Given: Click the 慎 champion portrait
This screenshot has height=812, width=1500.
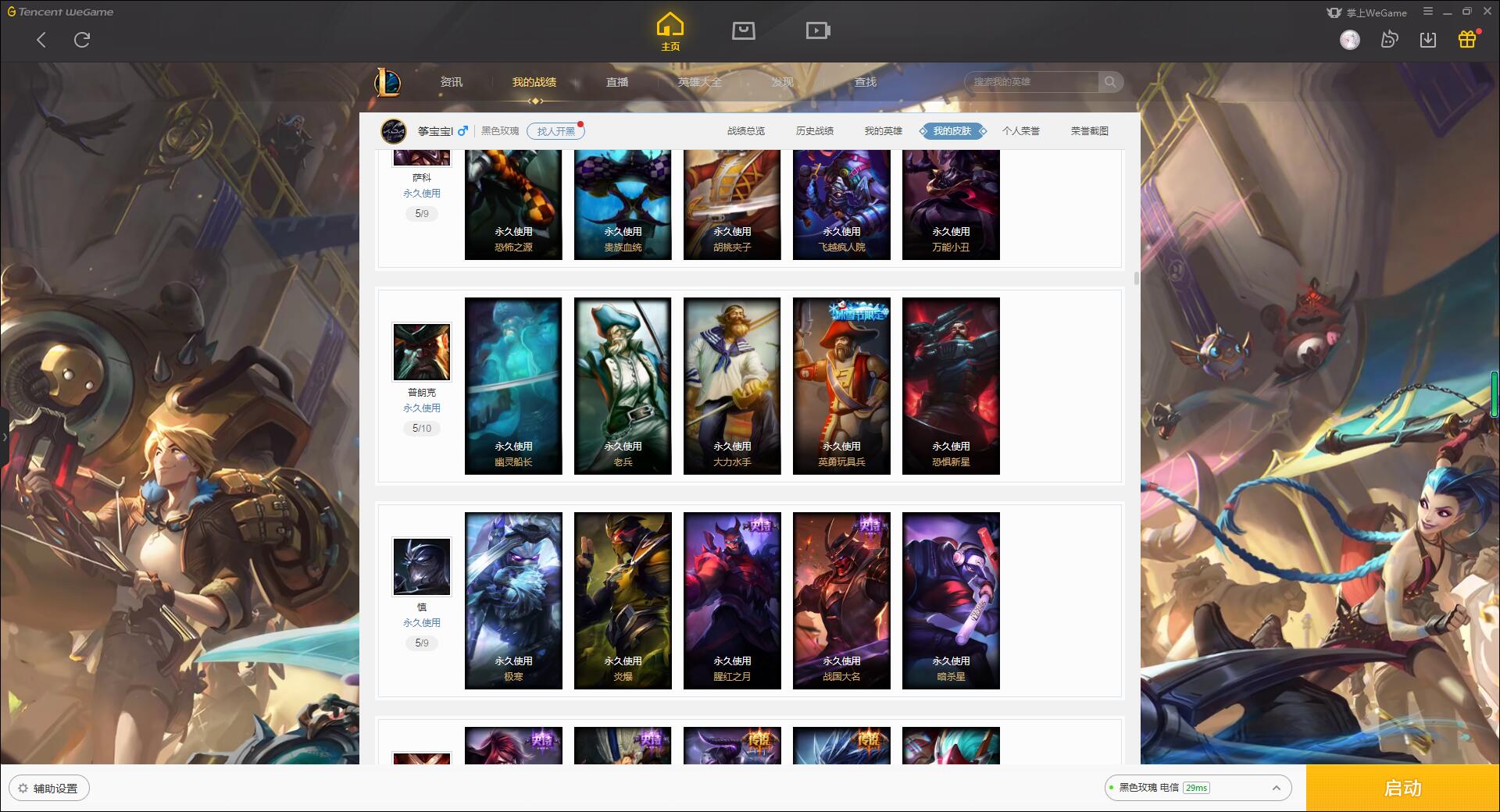Looking at the screenshot, I should point(422,567).
